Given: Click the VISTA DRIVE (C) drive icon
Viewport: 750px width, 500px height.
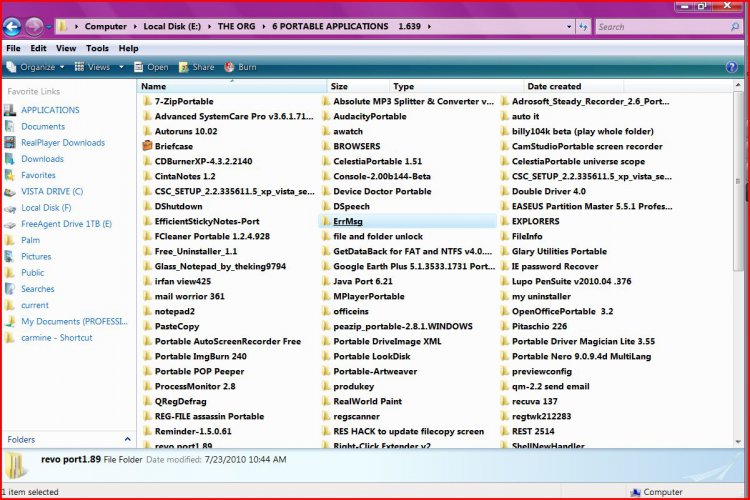Looking at the screenshot, I should 10,192.
